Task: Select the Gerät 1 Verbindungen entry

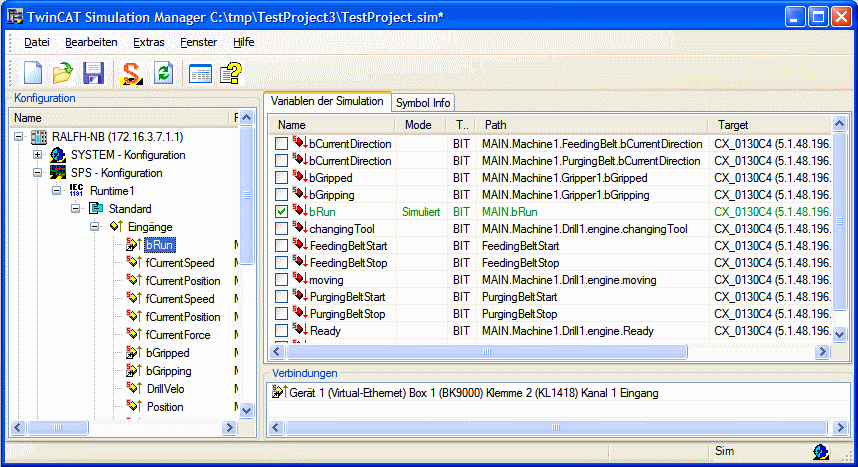Action: coord(474,393)
